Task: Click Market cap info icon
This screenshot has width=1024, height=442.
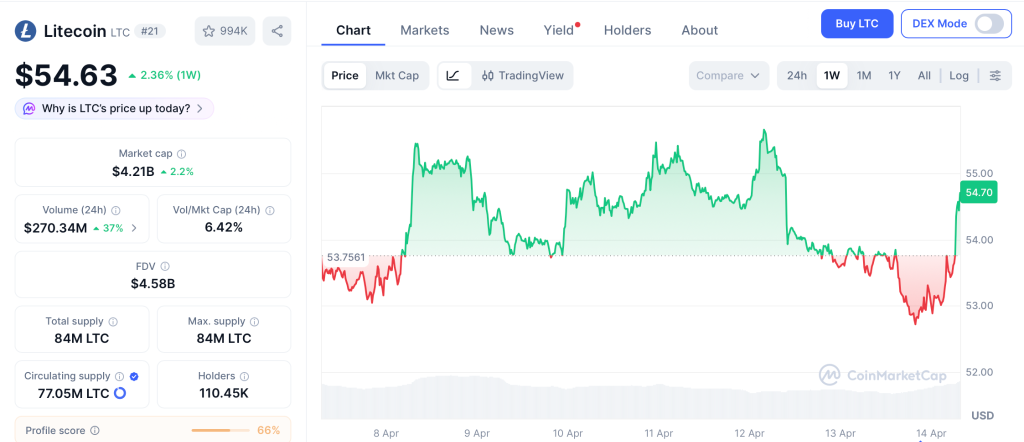Action: click(181, 154)
